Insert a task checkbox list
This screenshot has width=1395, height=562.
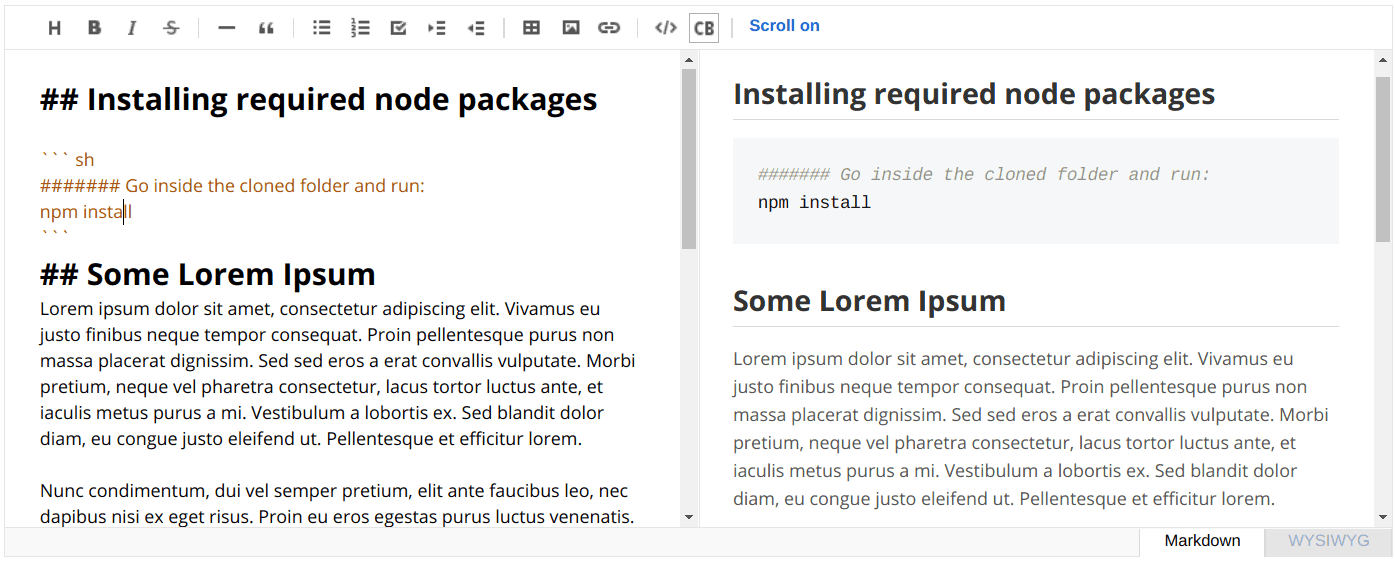pyautogui.click(x=398, y=28)
